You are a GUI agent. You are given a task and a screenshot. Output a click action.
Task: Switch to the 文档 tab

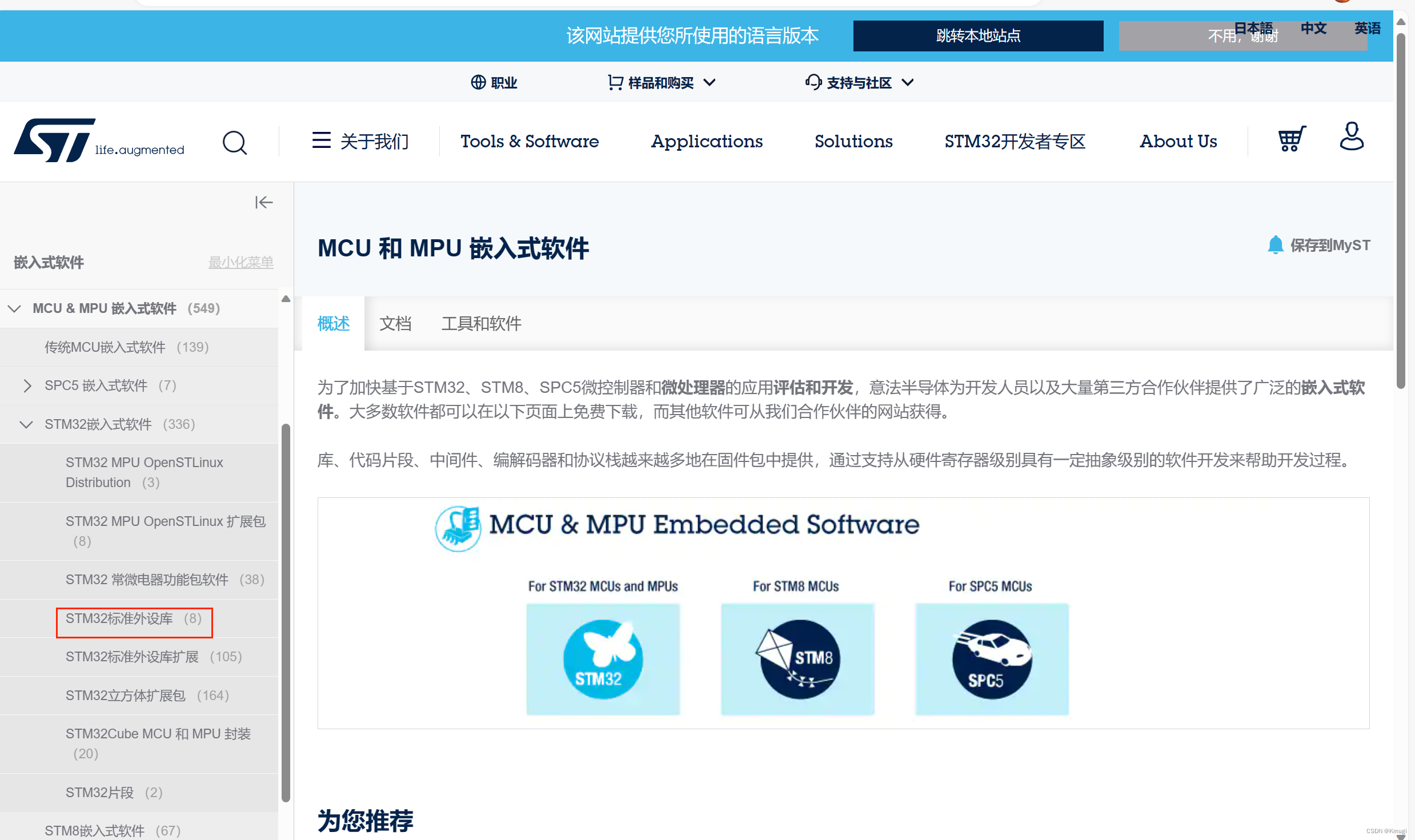(395, 322)
